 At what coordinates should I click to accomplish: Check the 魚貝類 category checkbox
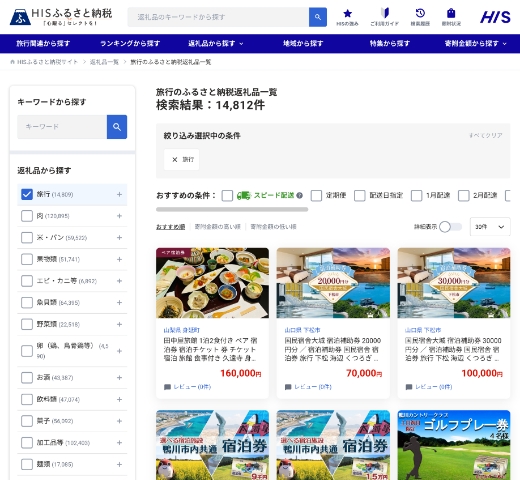click(x=27, y=303)
